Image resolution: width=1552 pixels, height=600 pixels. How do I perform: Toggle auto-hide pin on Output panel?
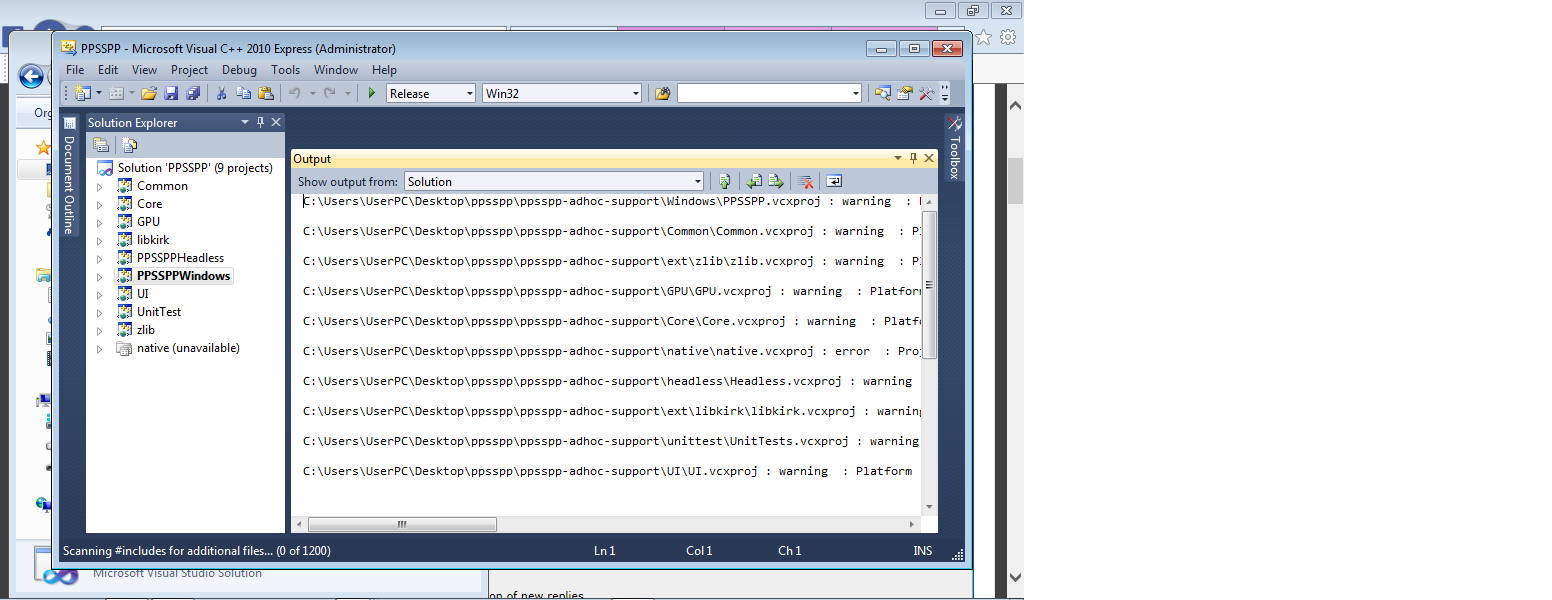pos(912,158)
